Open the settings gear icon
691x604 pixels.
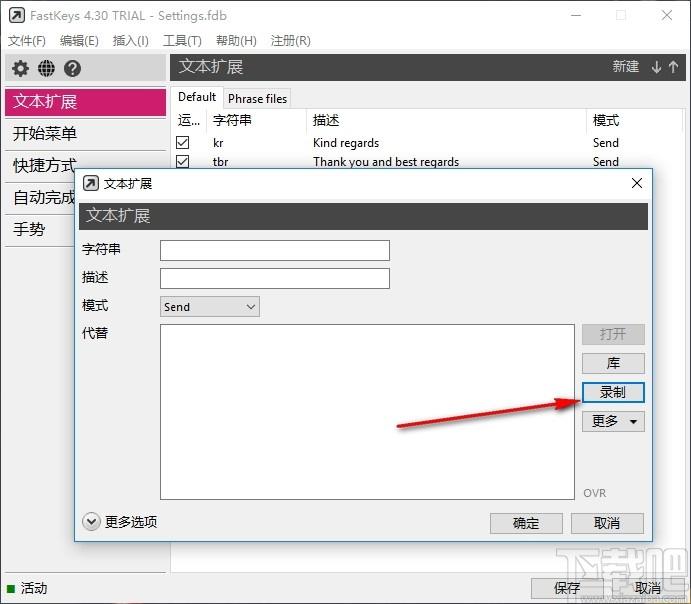[20, 68]
